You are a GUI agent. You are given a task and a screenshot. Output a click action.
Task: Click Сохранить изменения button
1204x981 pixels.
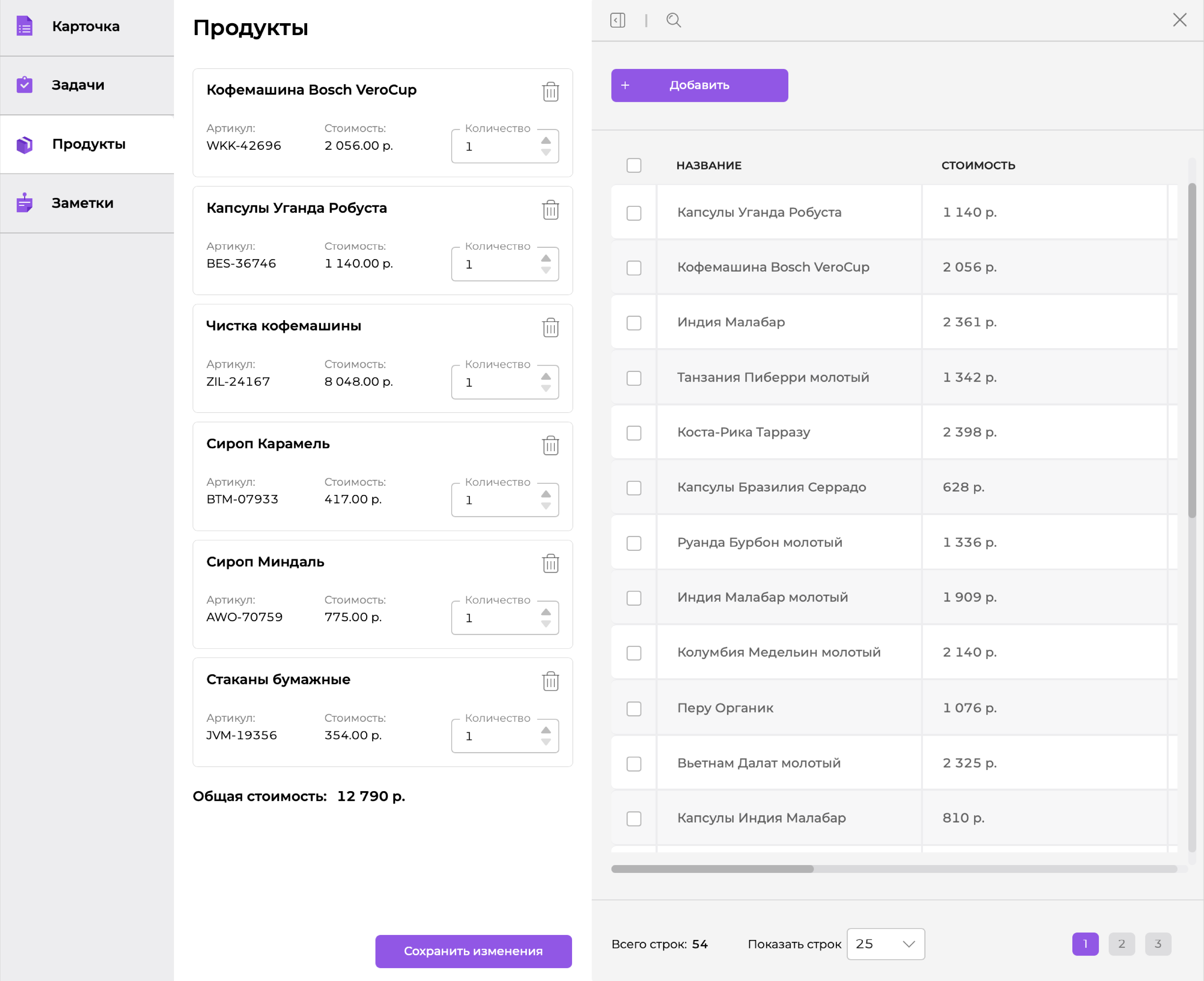(473, 951)
